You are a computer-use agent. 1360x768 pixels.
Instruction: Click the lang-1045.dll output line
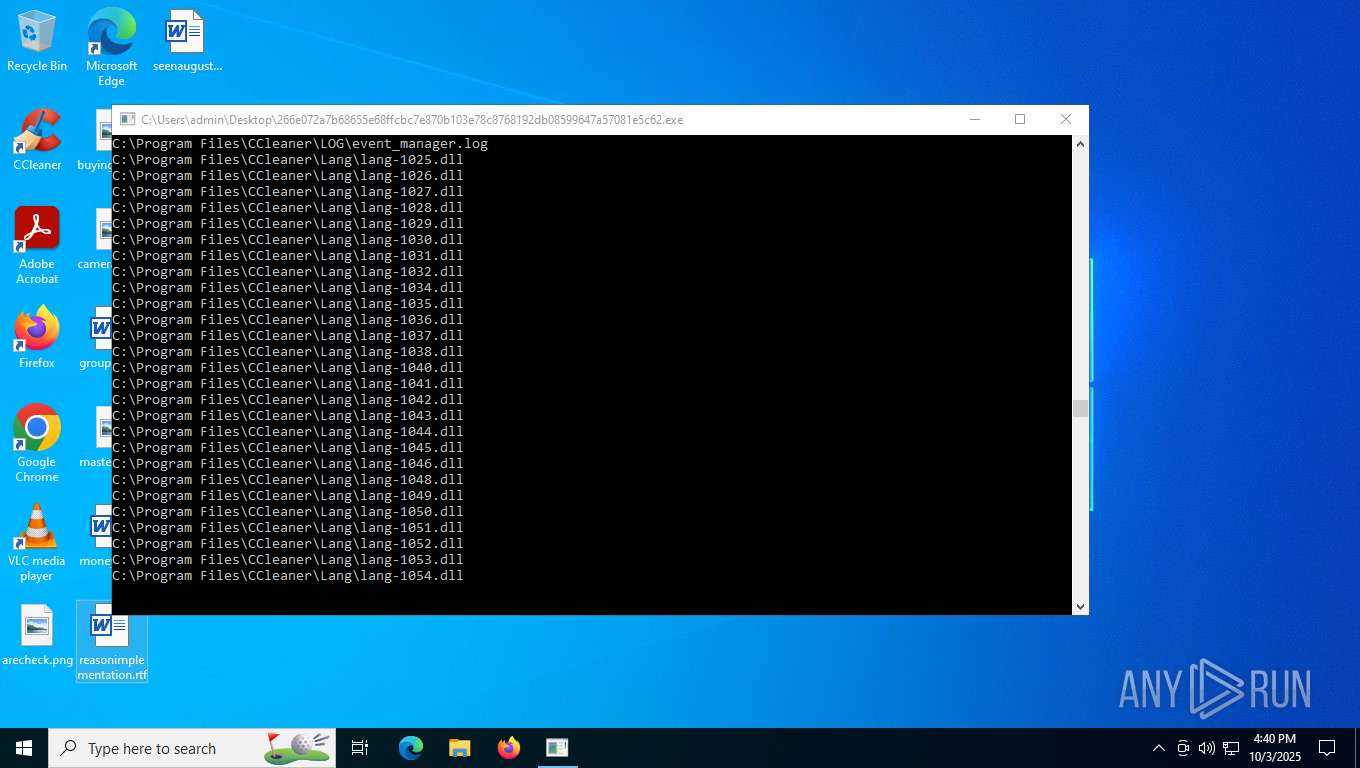(x=288, y=448)
